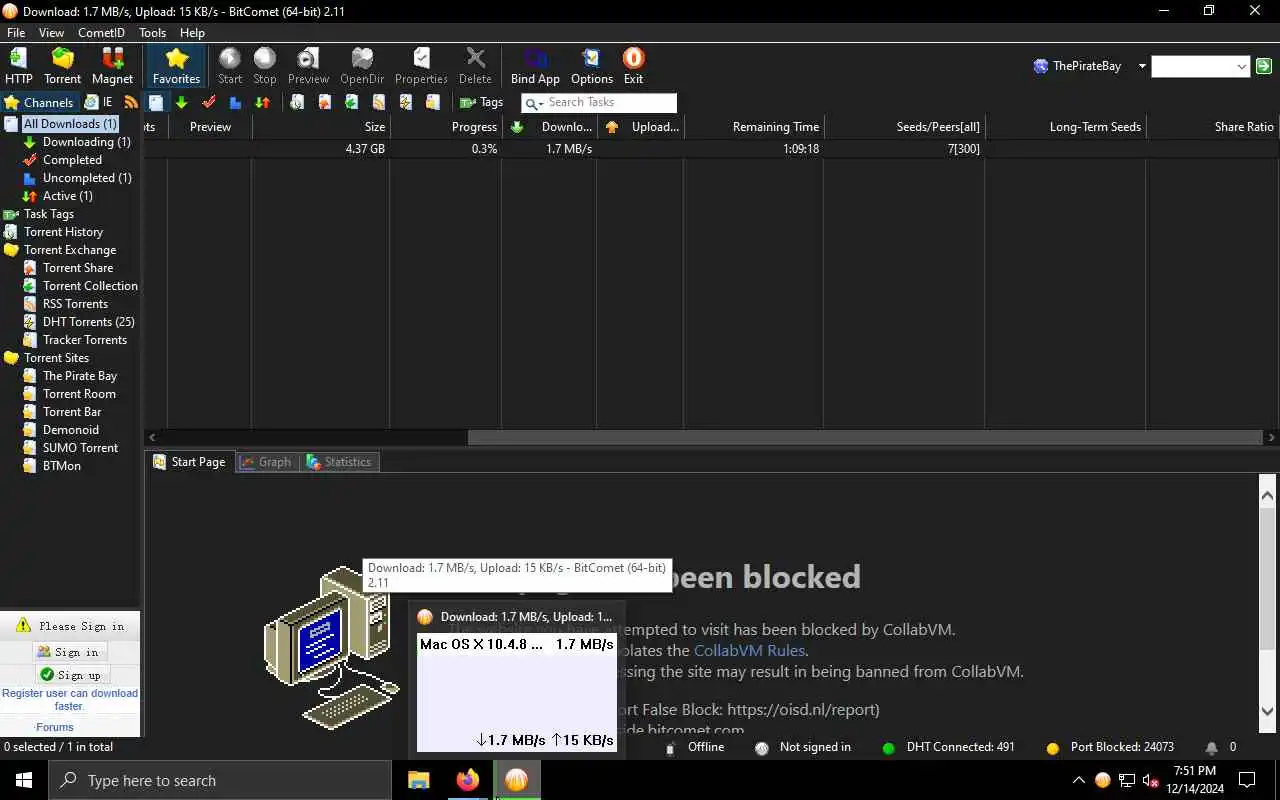Select Downloading (1) in sidebar
1280x800 pixels.
pyautogui.click(x=86, y=142)
